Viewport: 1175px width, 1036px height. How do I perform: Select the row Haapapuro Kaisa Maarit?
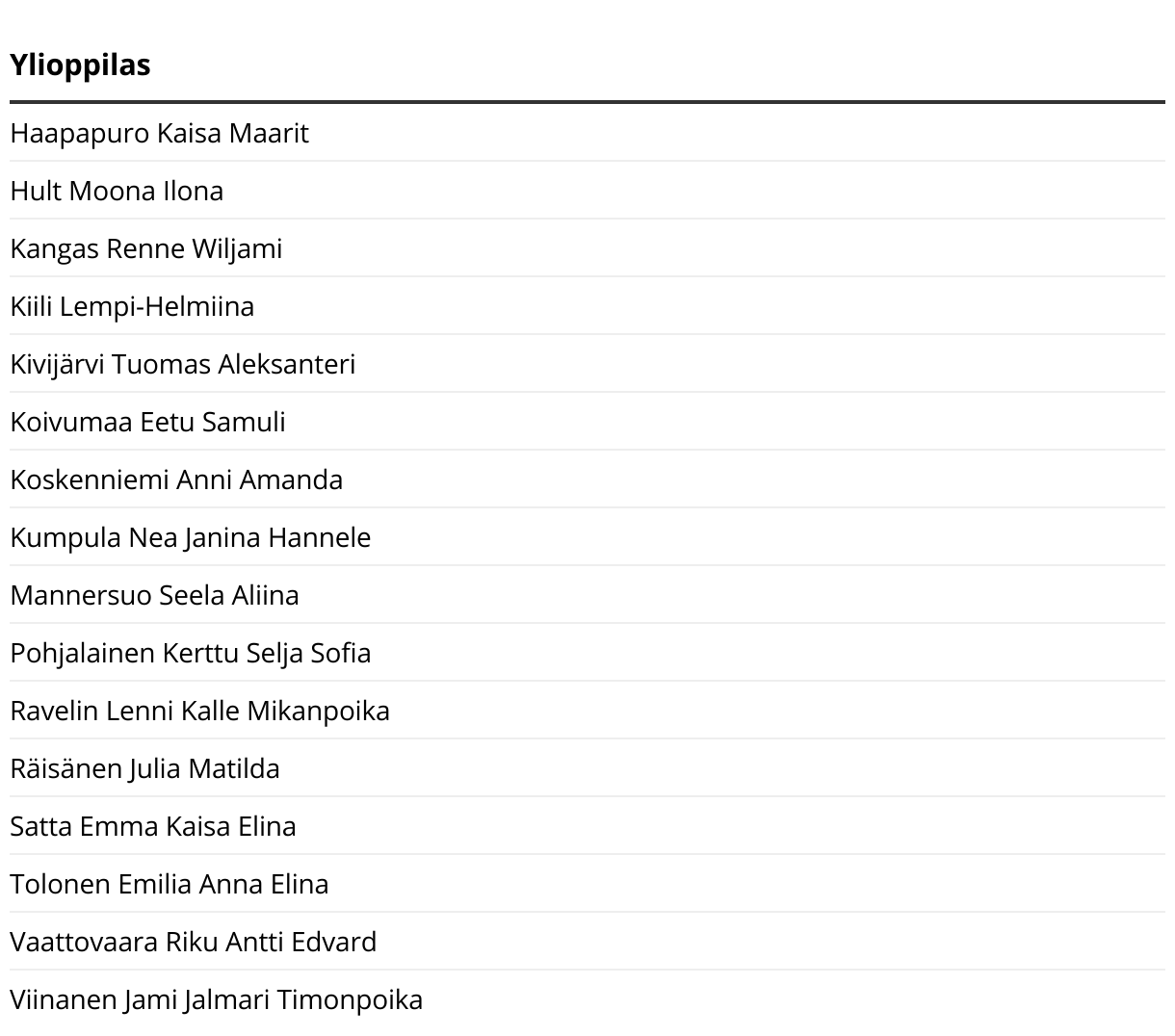point(587,133)
